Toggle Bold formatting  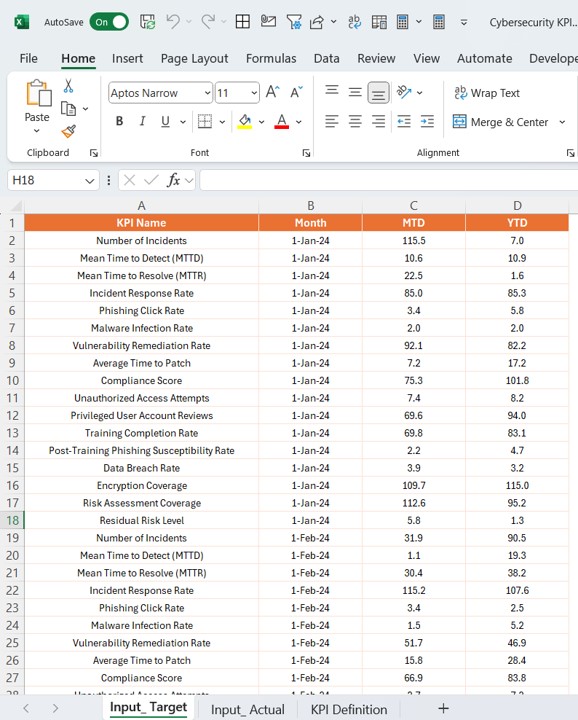click(x=119, y=121)
